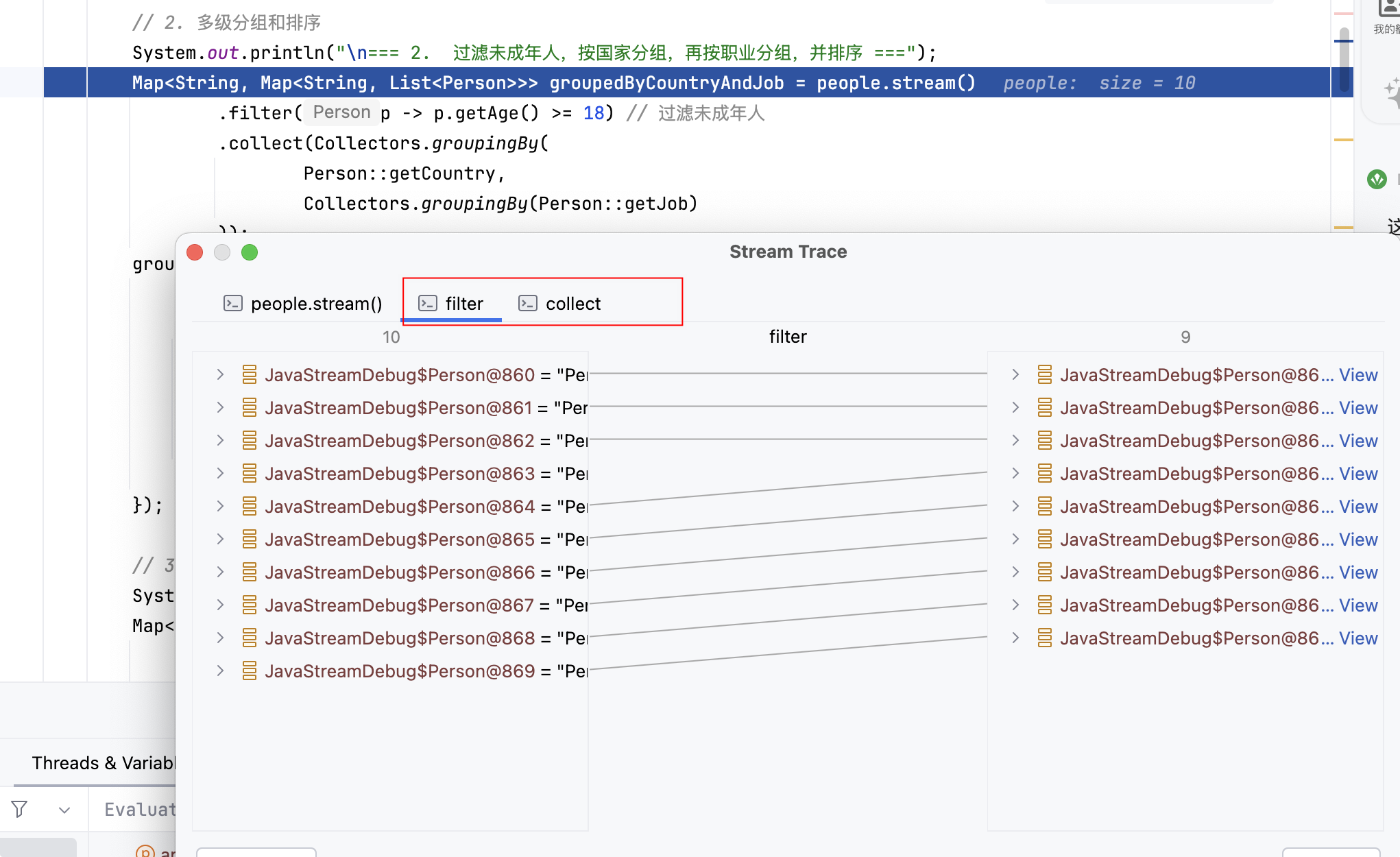
Task: Click terminal icon beside people.stream() tab
Action: pos(233,303)
